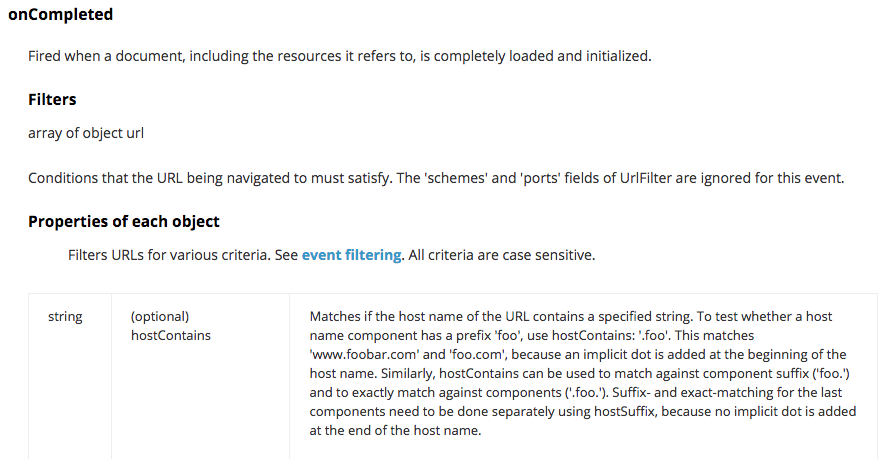882x459 pixels.
Task: Click 'at the end of the host name' line
Action: click(x=397, y=431)
